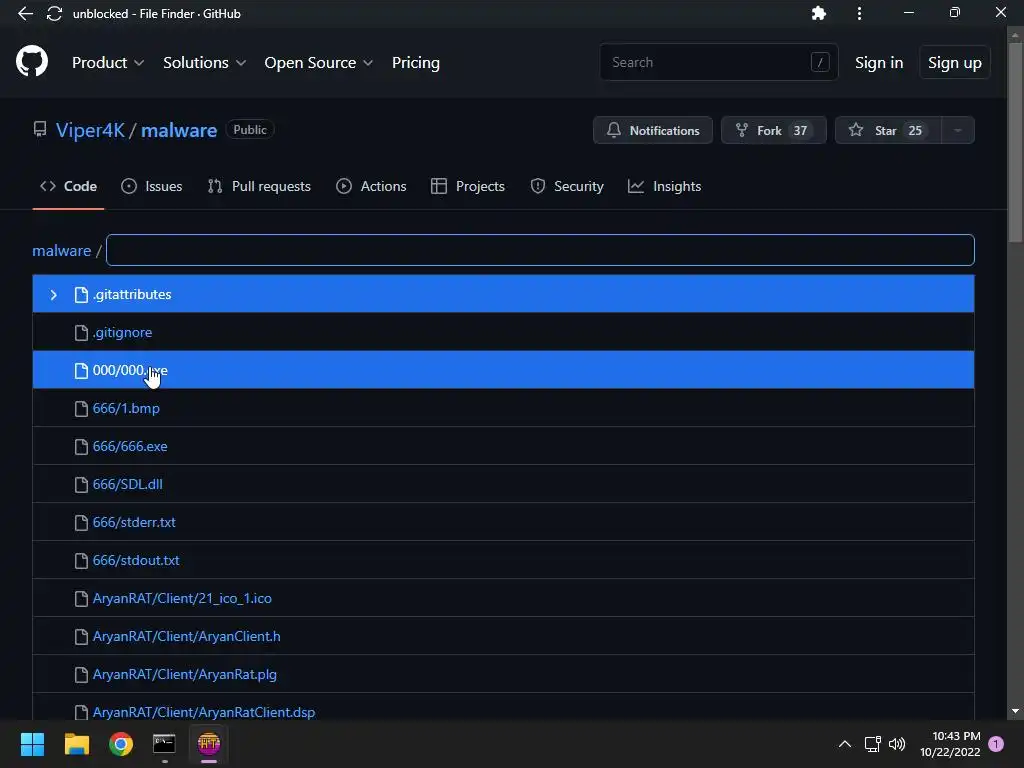Open 666/SDL.dll

click(x=127, y=485)
